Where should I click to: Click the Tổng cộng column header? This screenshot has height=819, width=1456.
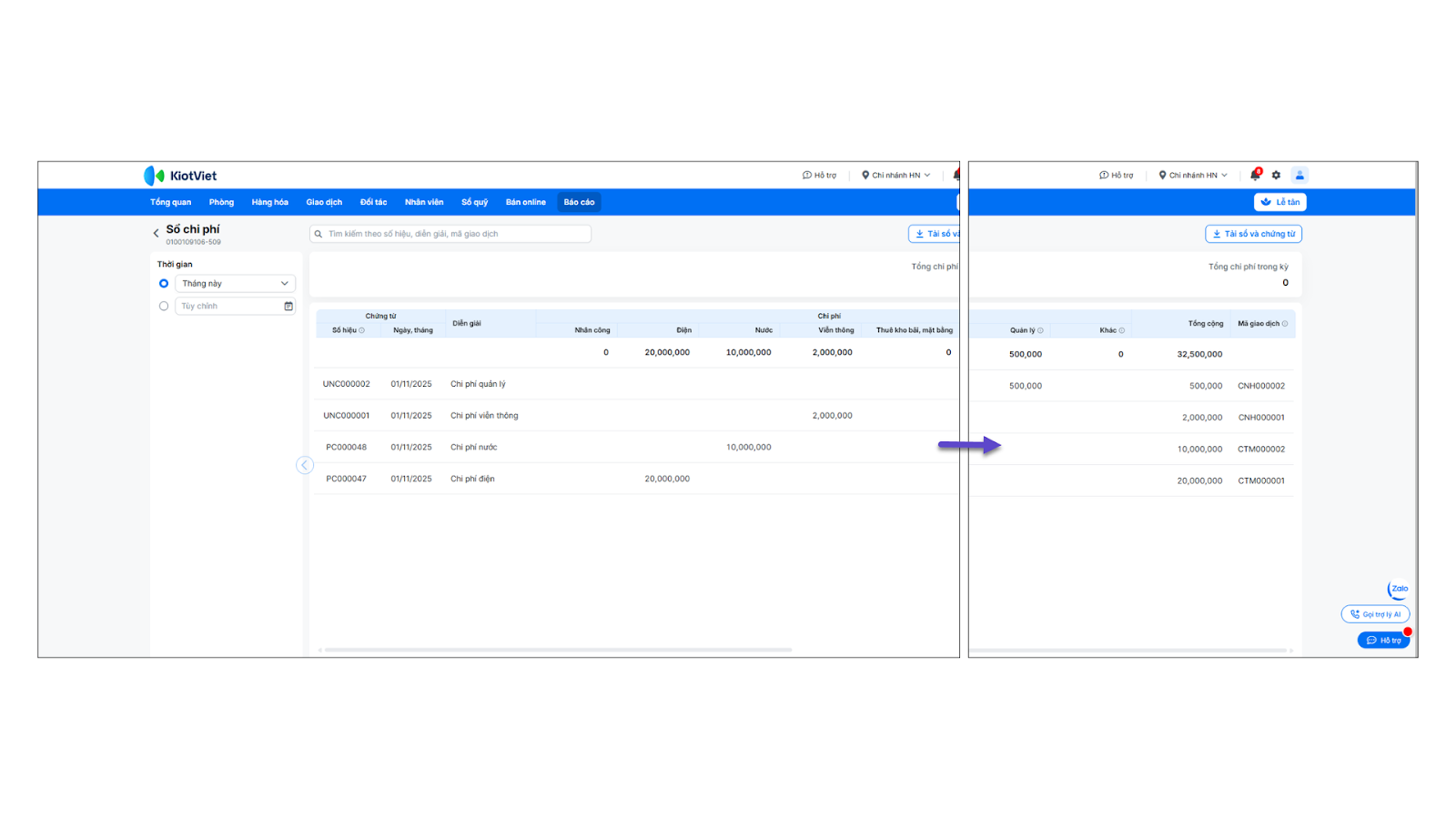pos(1206,324)
